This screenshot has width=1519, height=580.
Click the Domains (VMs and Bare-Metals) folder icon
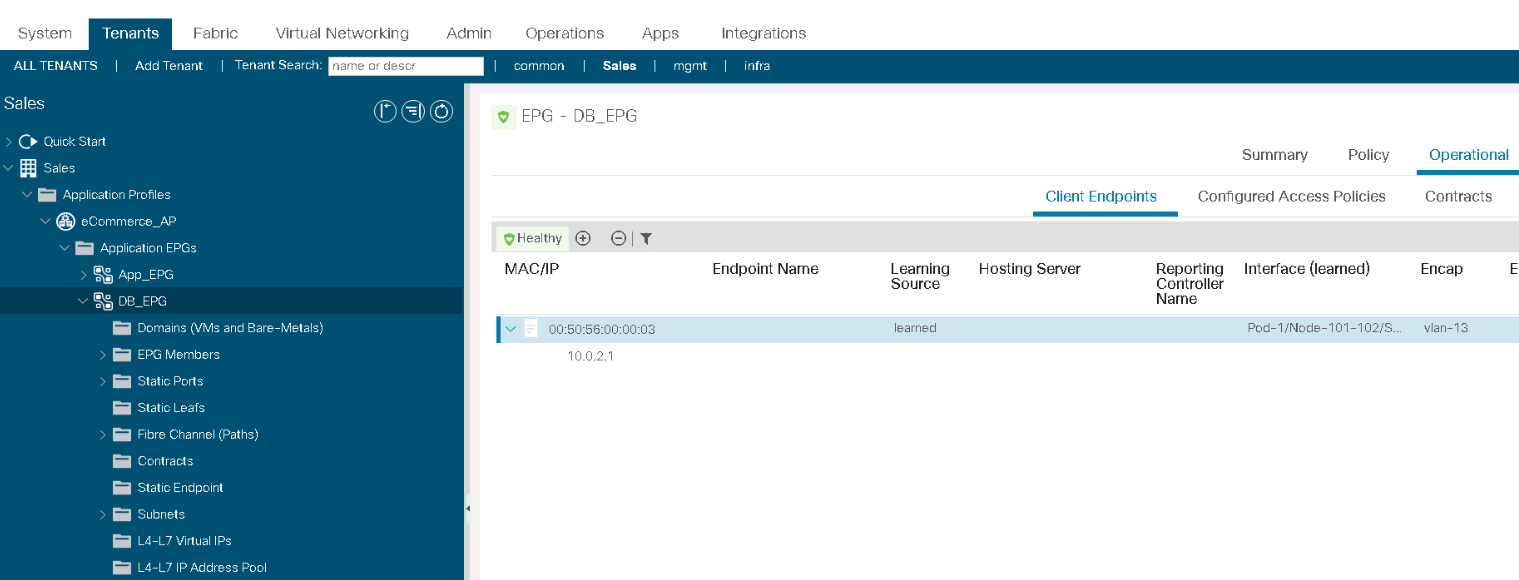122,328
